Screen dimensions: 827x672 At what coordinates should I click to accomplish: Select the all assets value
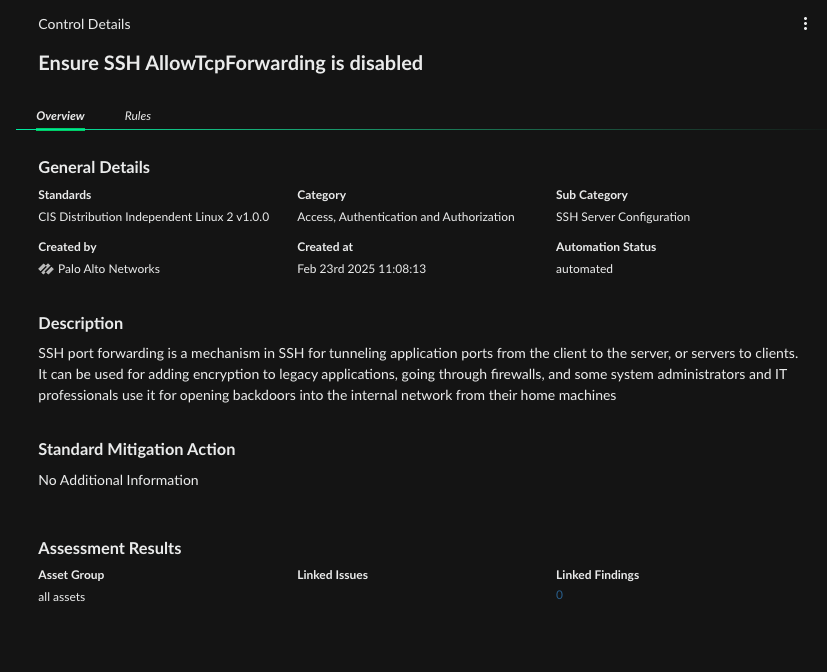[x=61, y=597]
